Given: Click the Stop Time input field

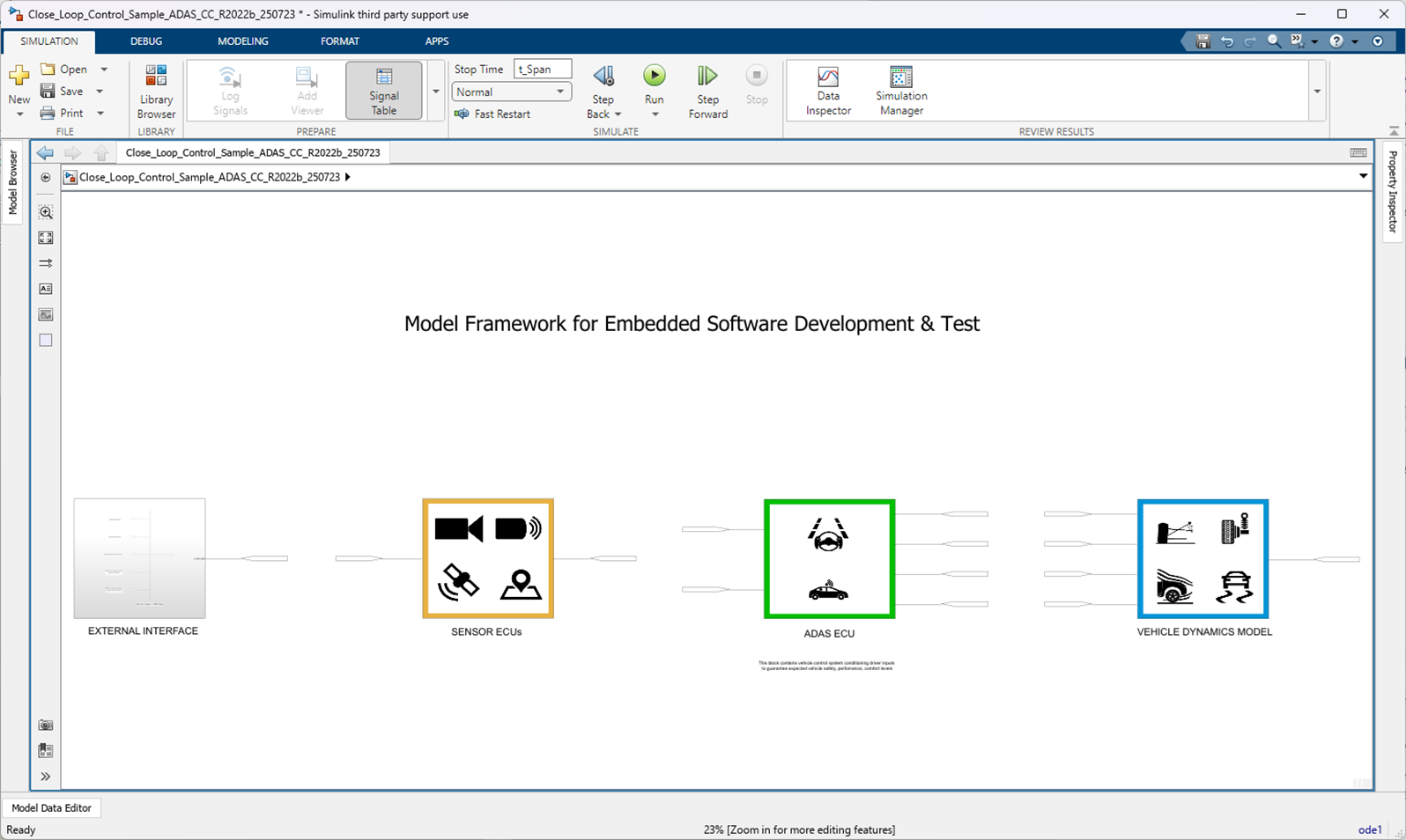Looking at the screenshot, I should pyautogui.click(x=543, y=69).
